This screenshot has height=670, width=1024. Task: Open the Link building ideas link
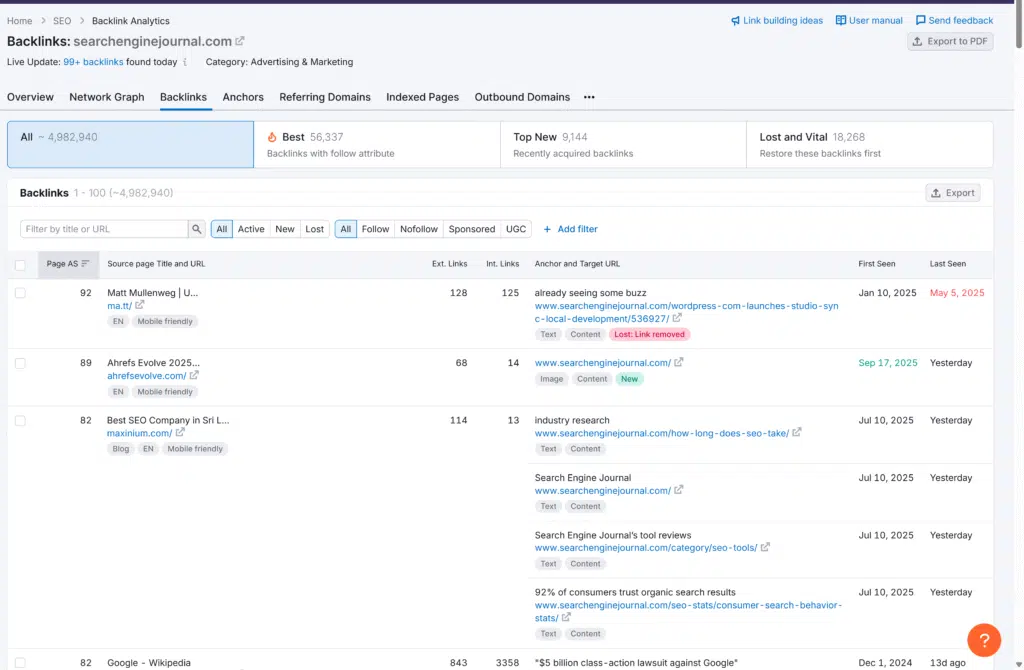[777, 20]
